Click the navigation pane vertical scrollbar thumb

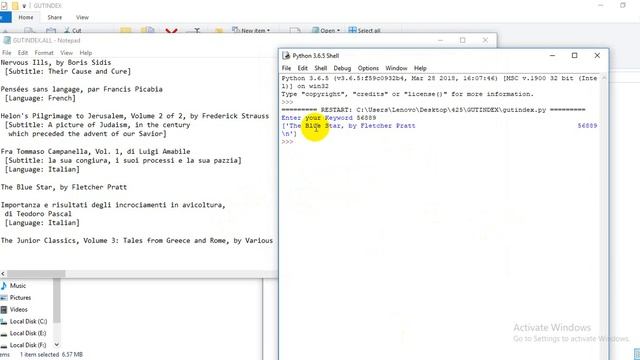[x=56, y=300]
